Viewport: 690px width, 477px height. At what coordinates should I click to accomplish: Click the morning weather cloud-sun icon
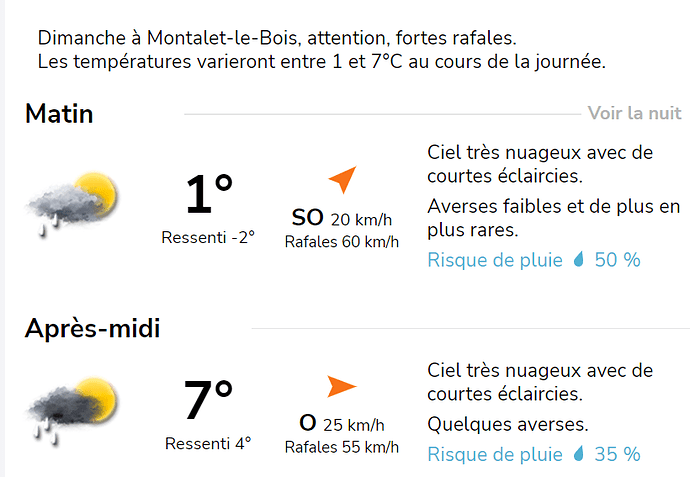pos(73,204)
